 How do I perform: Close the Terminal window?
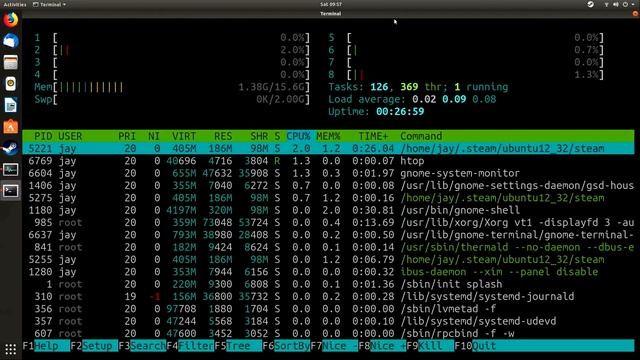pos(635,13)
